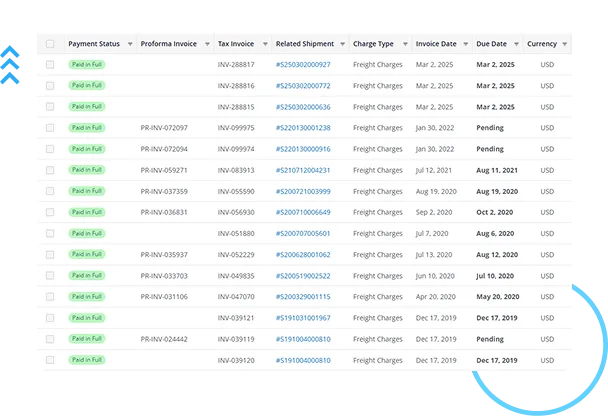This screenshot has height=416, width=608.
Task: Select proforma invoice PR-INV-033703
Action: coord(164,276)
